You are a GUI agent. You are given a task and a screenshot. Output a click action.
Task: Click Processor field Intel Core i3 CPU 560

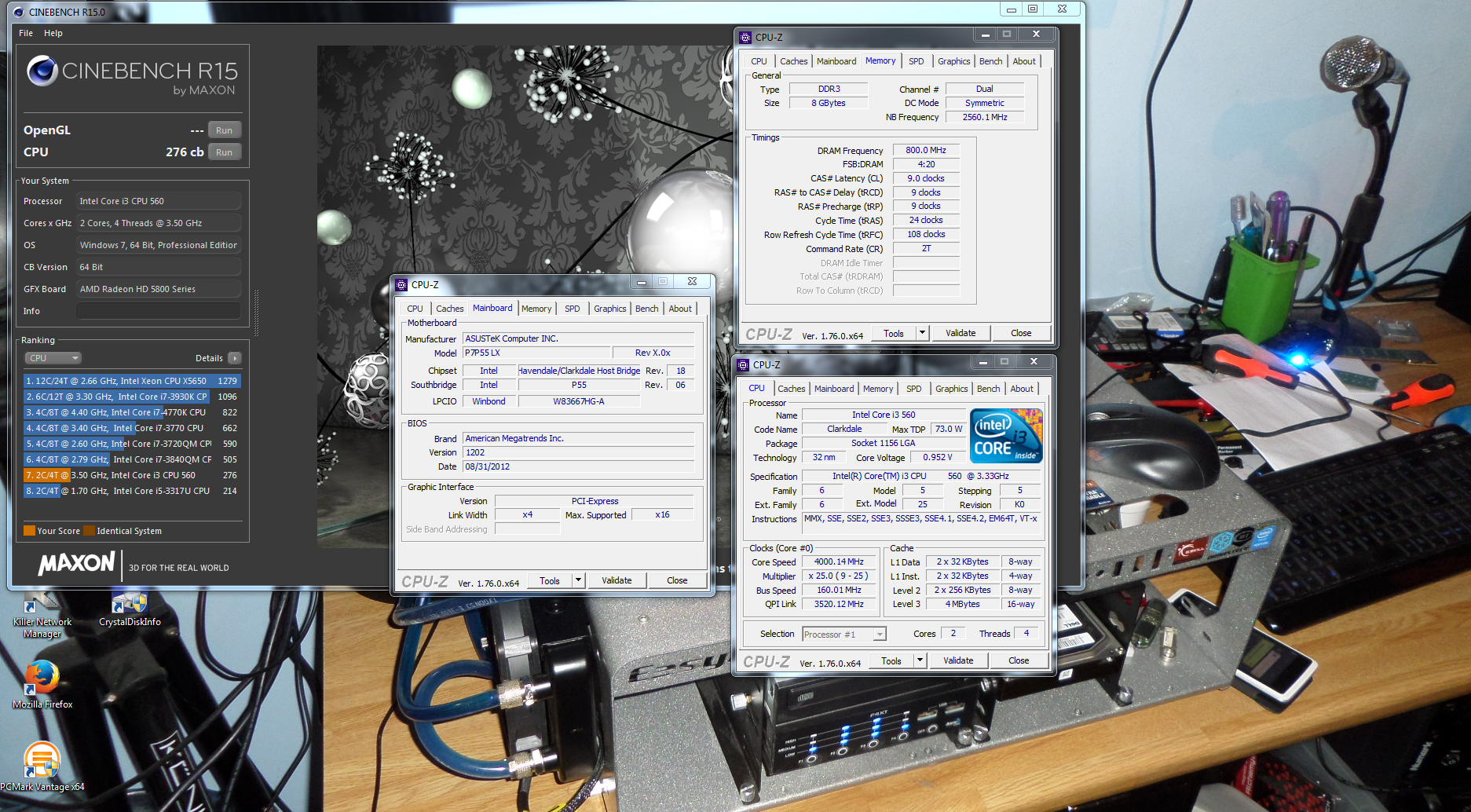[159, 201]
